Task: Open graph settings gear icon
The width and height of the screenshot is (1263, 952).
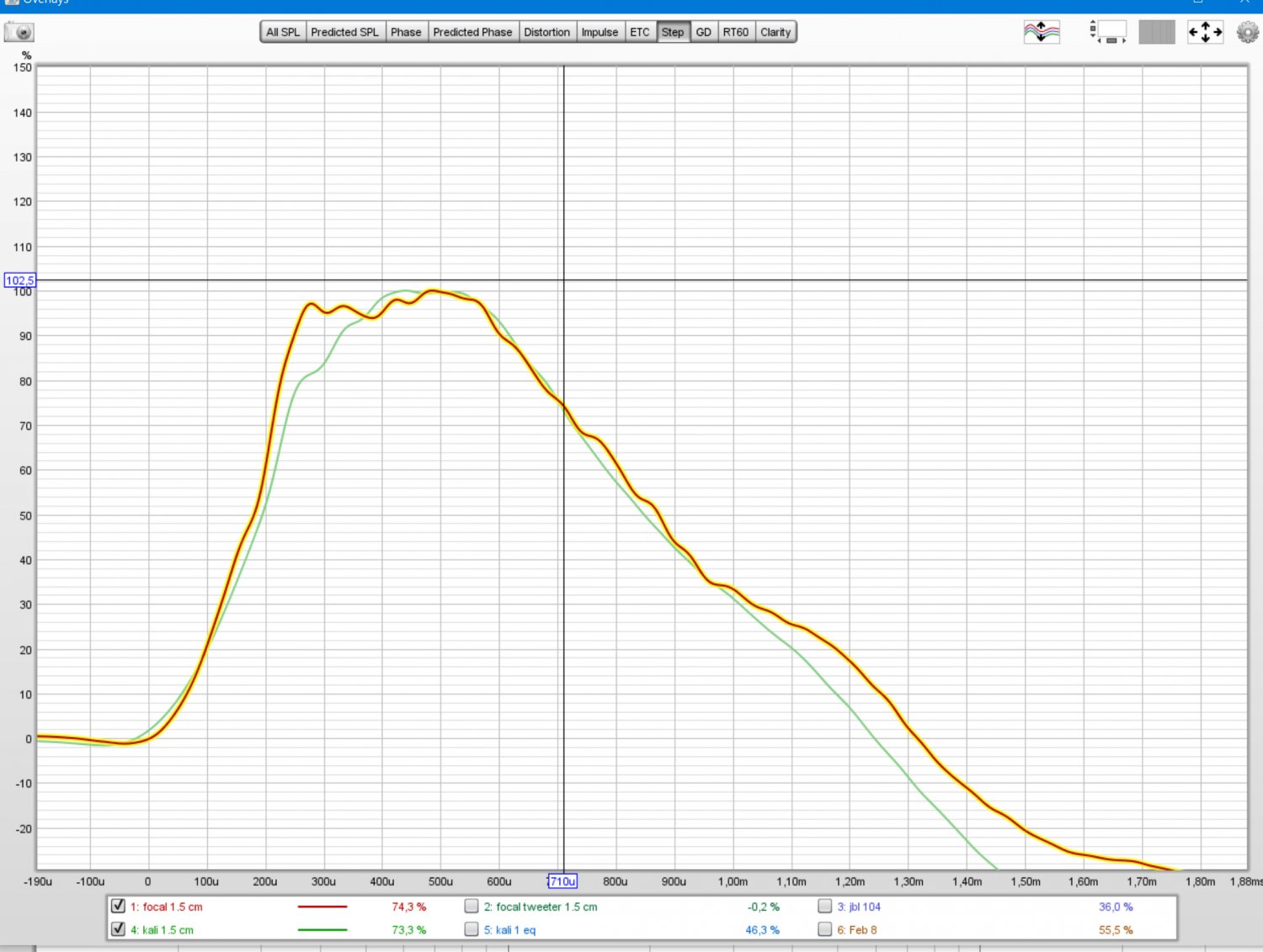Action: coord(1247,32)
